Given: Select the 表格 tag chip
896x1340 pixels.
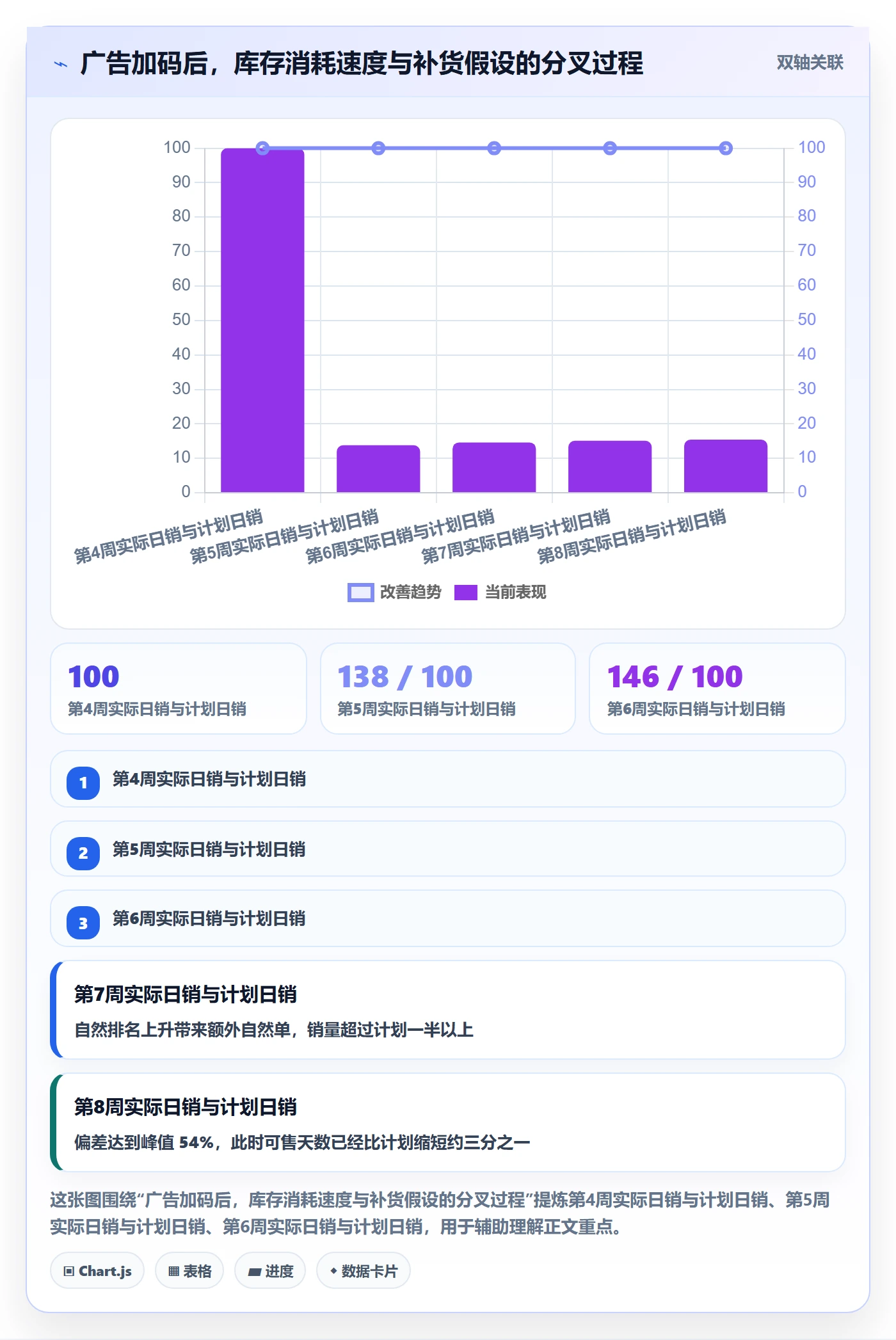Looking at the screenshot, I should 189,1271.
